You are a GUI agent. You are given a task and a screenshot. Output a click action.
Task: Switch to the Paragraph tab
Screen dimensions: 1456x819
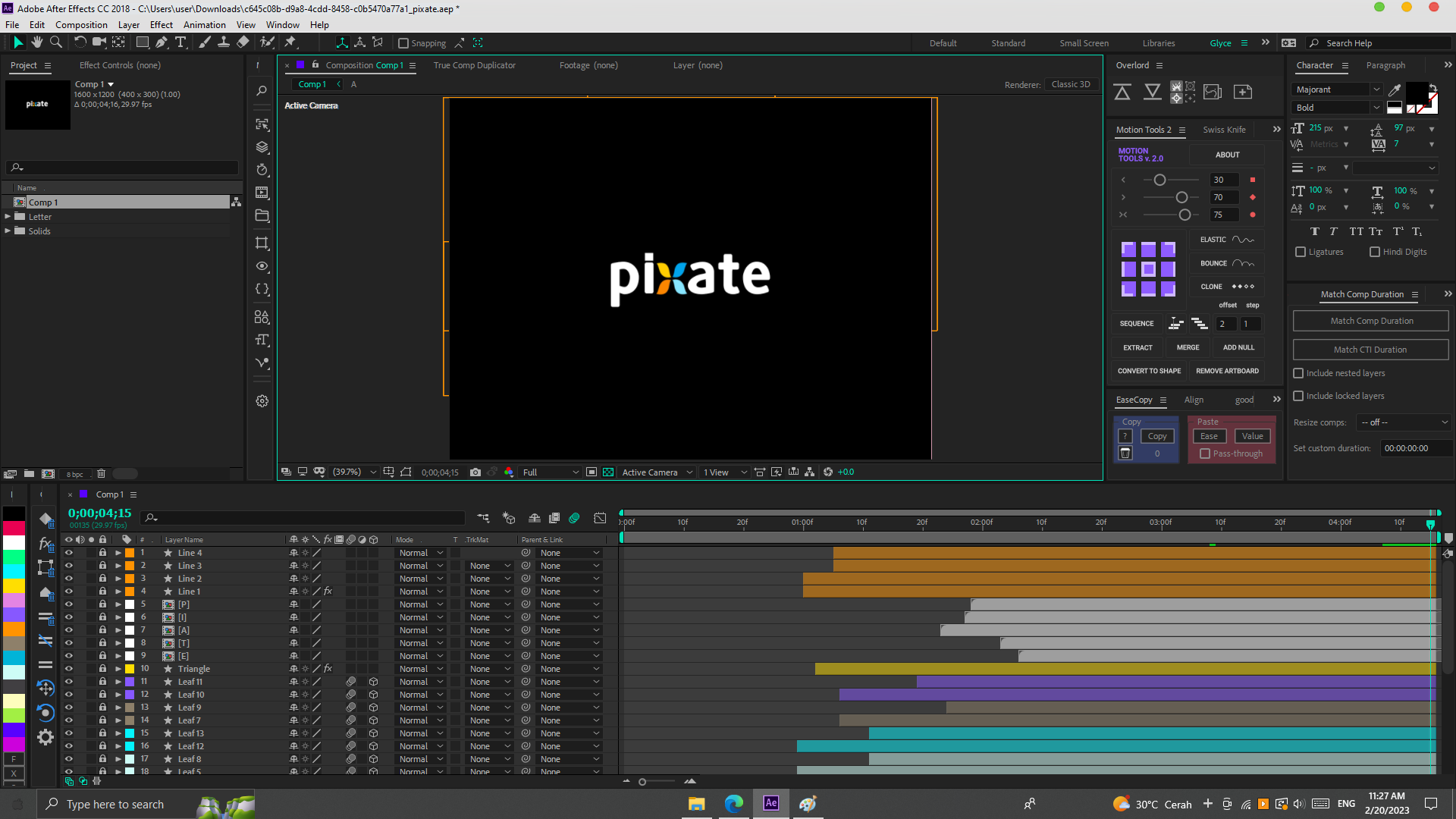[1385, 65]
